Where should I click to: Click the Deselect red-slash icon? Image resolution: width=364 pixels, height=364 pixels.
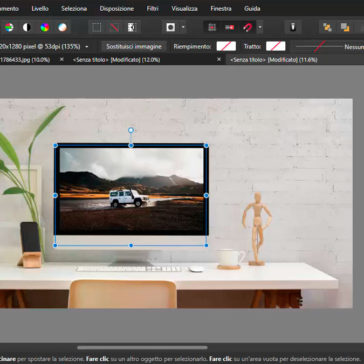[x=114, y=27]
